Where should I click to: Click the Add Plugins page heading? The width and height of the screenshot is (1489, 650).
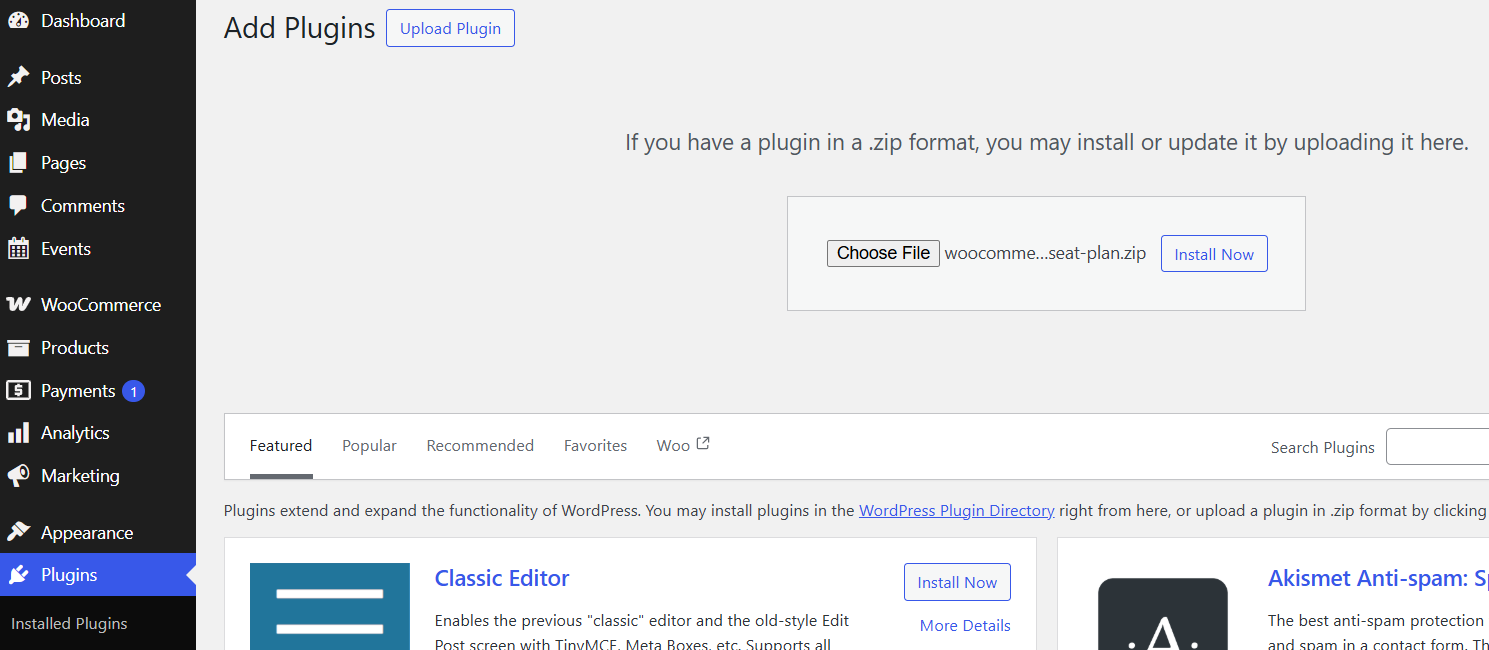(x=299, y=28)
